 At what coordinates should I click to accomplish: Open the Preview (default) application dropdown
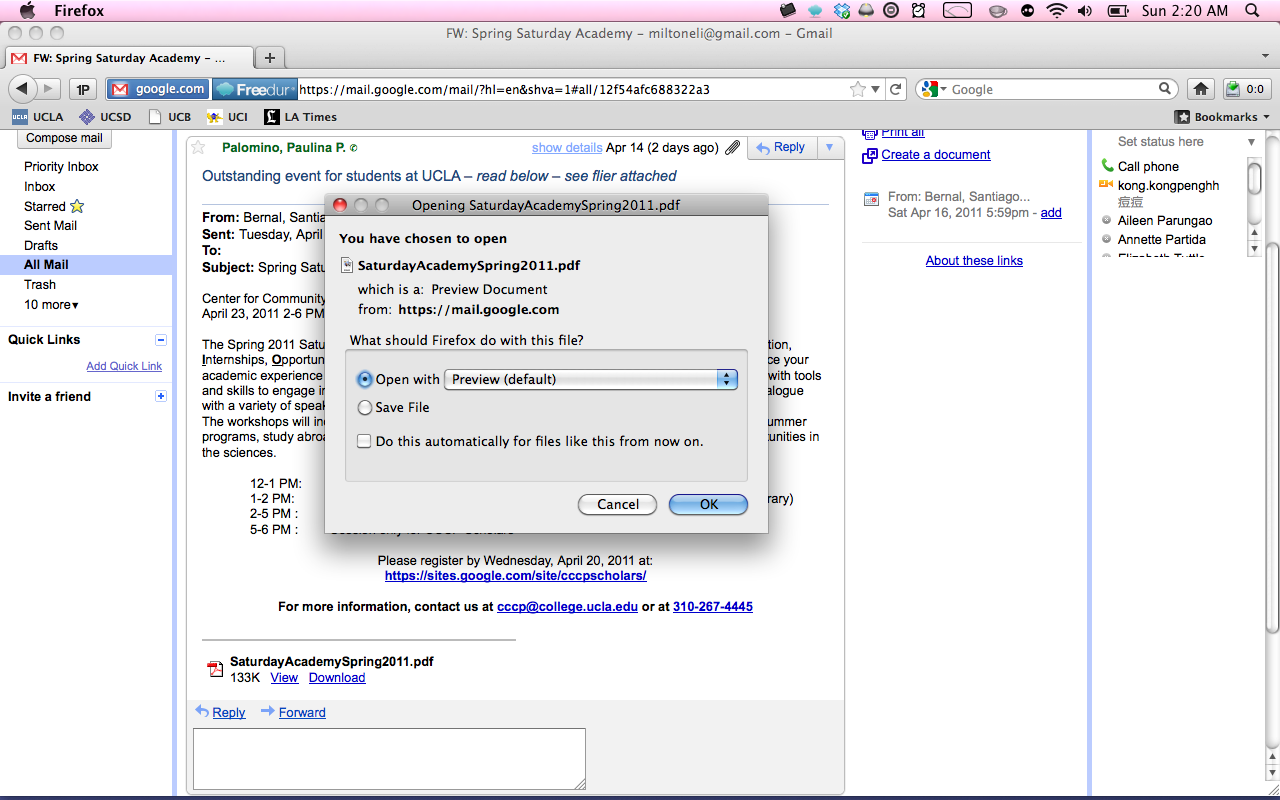pos(591,380)
